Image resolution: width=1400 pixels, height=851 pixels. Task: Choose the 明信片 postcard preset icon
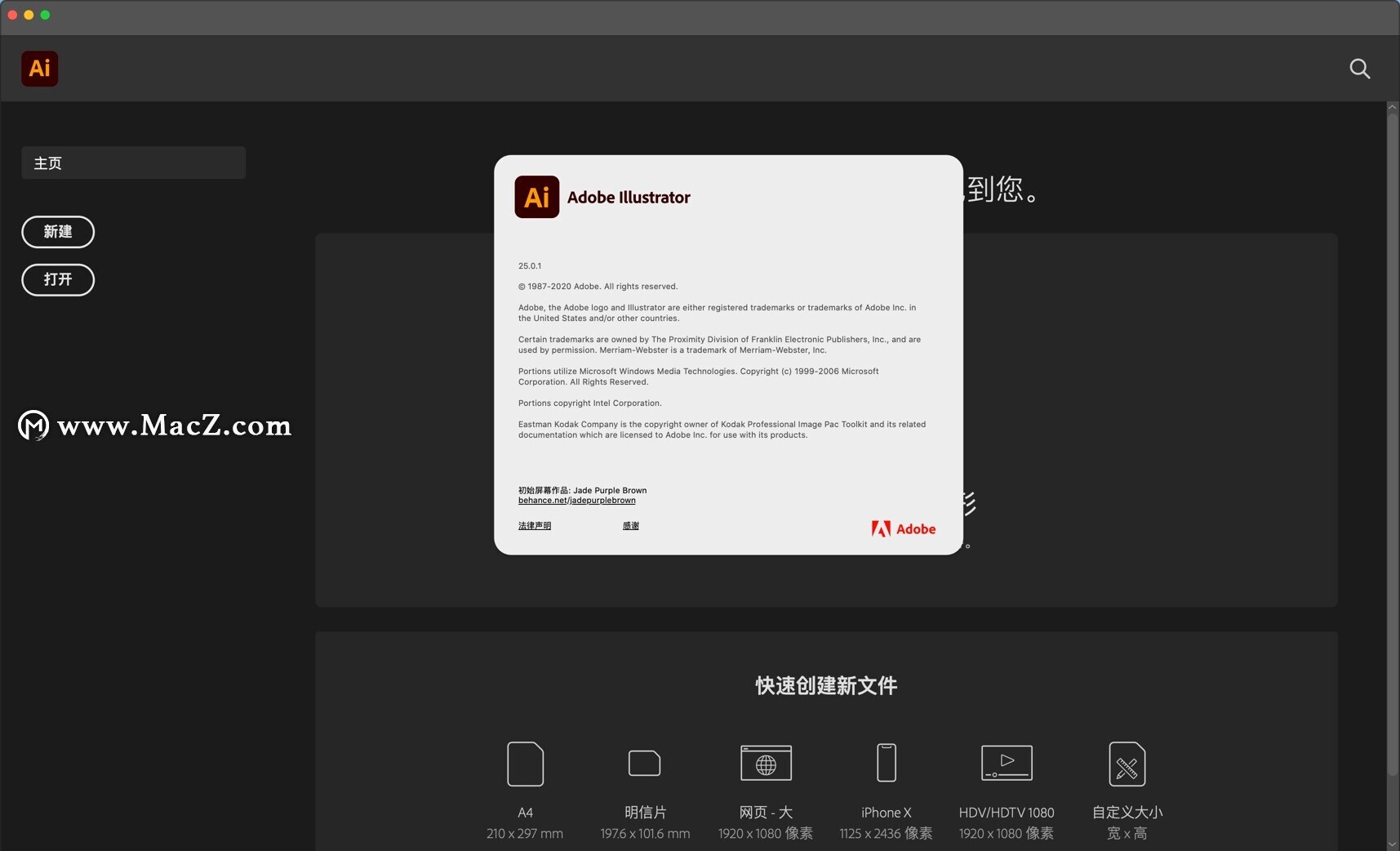(644, 763)
